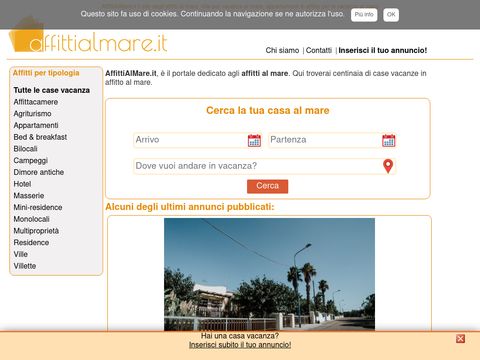480x360 pixels.
Task: Open the Chi siamo page
Action: (282, 50)
